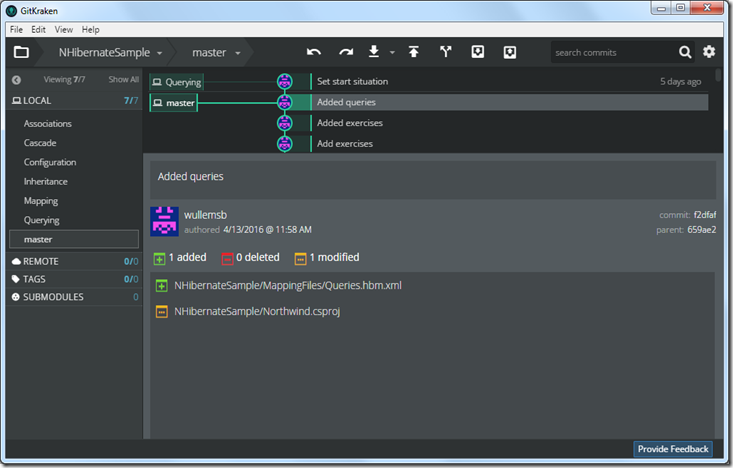The image size is (733, 468).
Task: Focus the search commits field
Action: [x=613, y=52]
